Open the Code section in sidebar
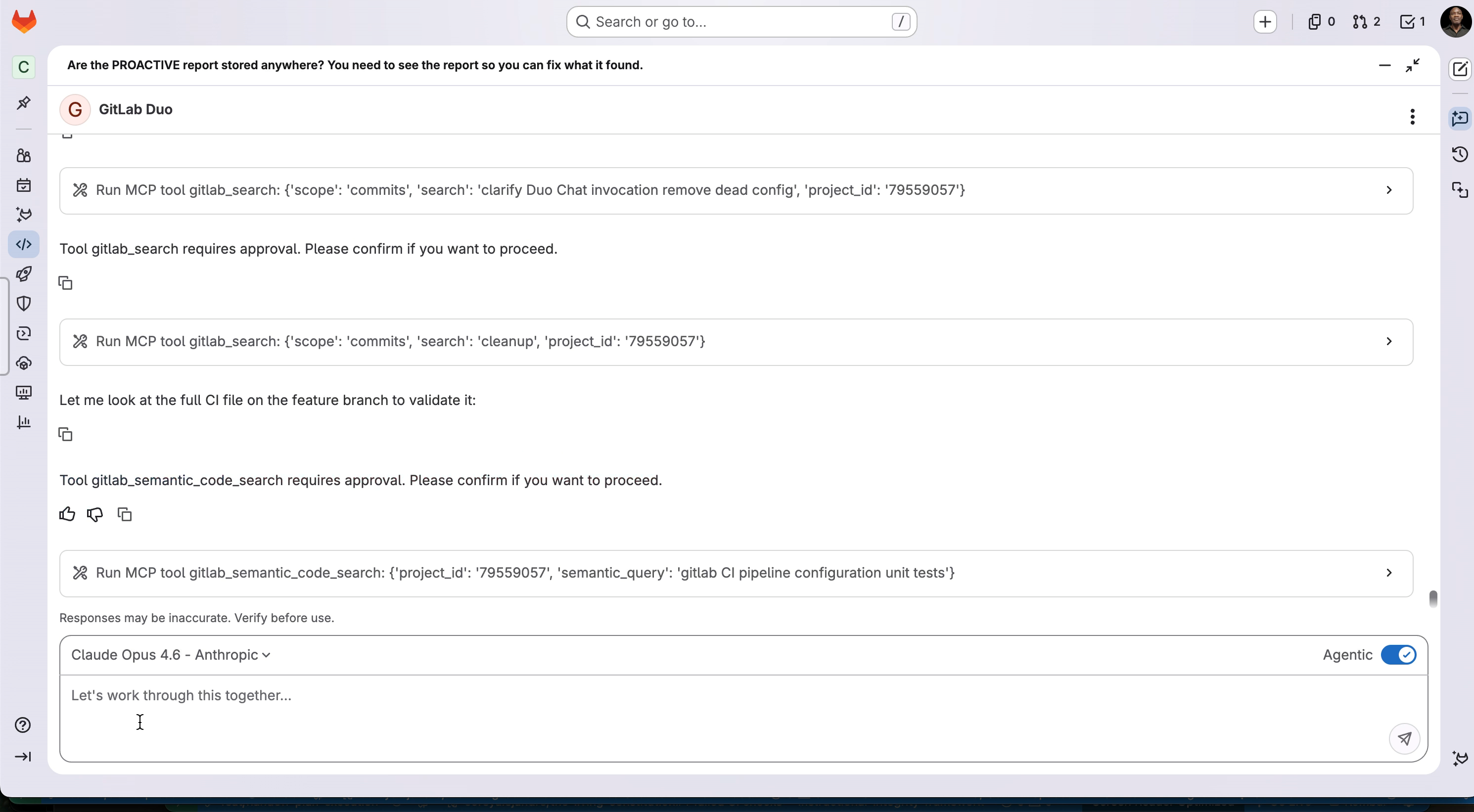 pos(23,244)
